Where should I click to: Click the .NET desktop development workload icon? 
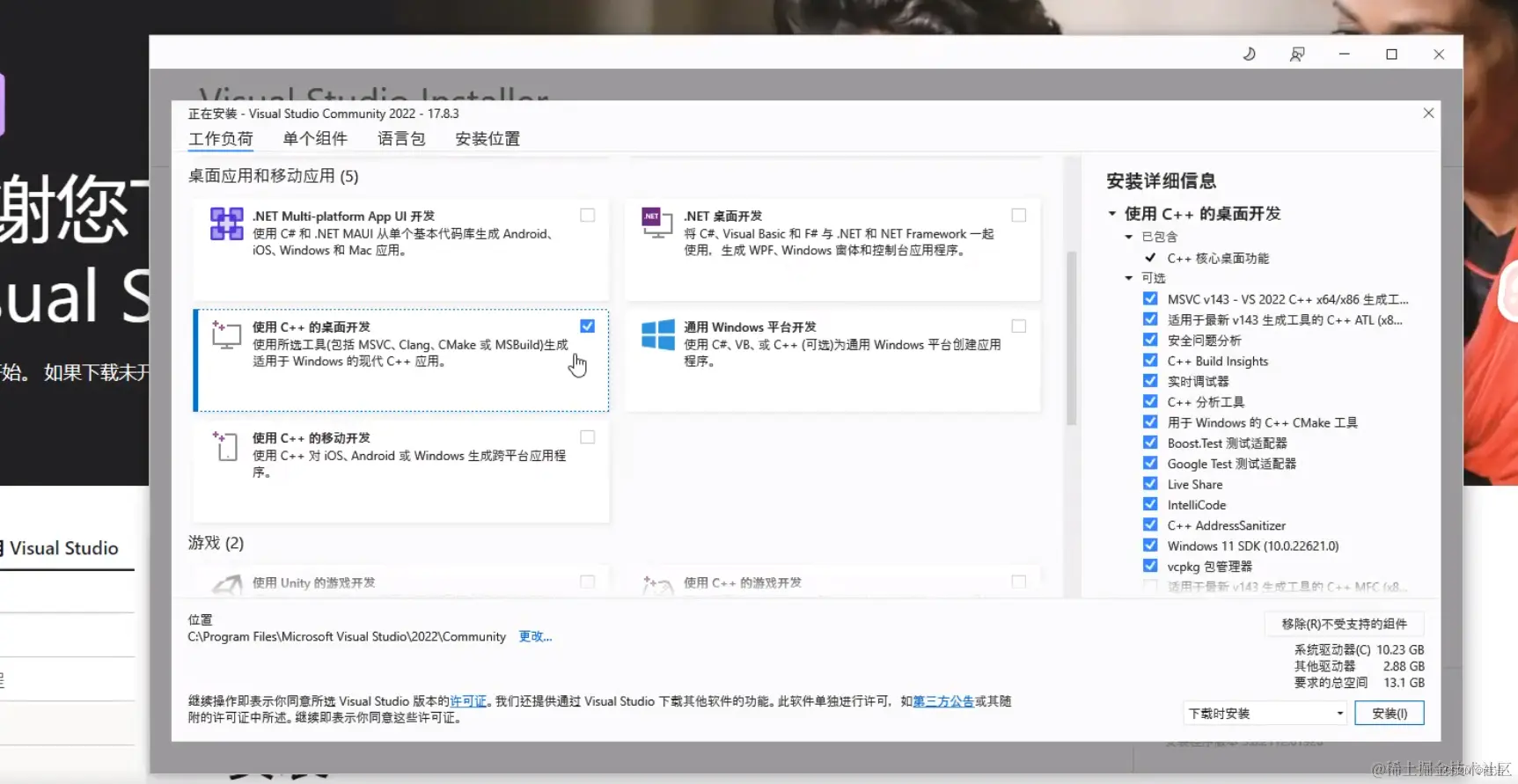pos(656,224)
